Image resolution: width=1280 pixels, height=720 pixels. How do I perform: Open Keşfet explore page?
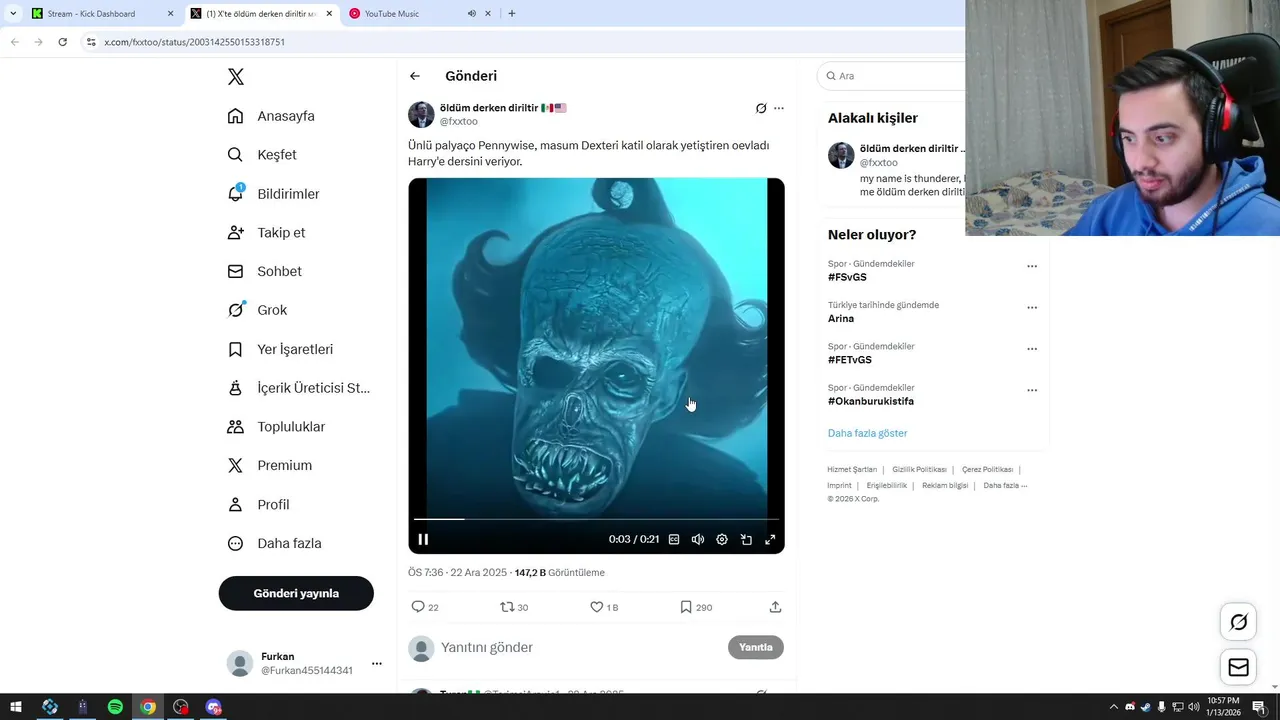(x=262, y=155)
